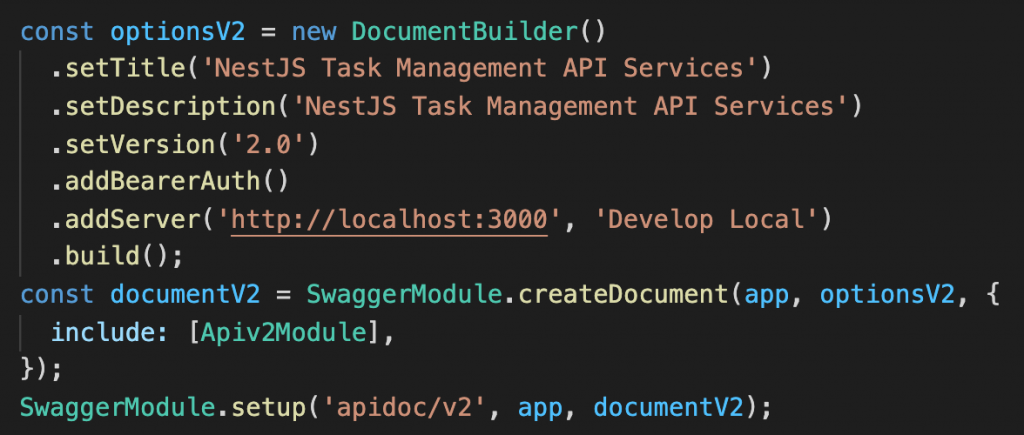Click the documentV2 argument in setup call
The image size is (1024, 435).
(x=669, y=408)
